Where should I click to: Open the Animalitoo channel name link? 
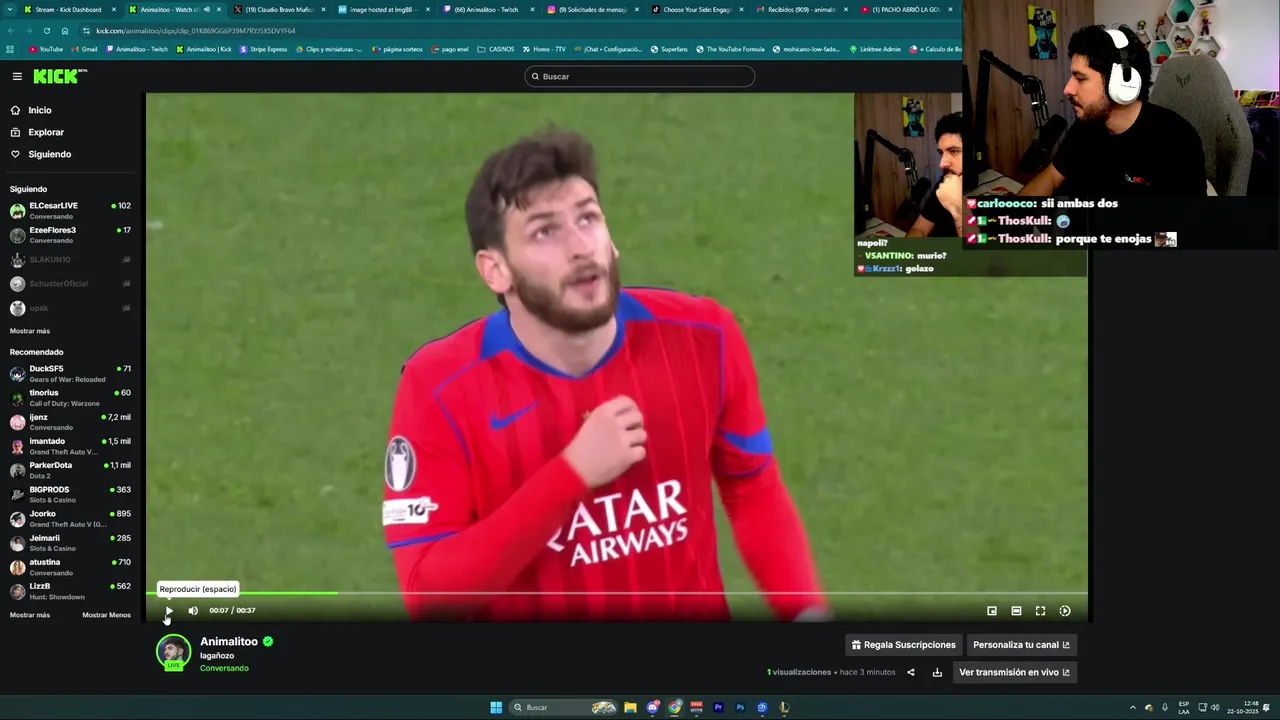[x=229, y=642]
